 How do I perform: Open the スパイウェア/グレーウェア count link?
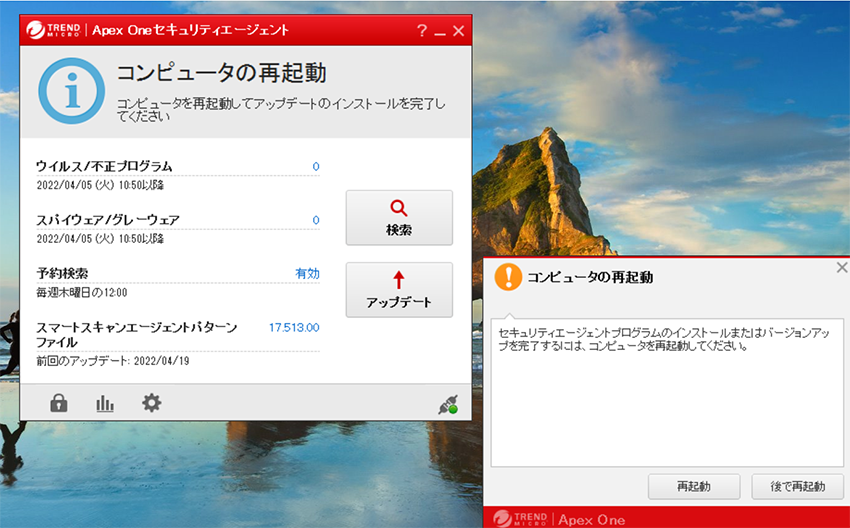[x=316, y=220]
